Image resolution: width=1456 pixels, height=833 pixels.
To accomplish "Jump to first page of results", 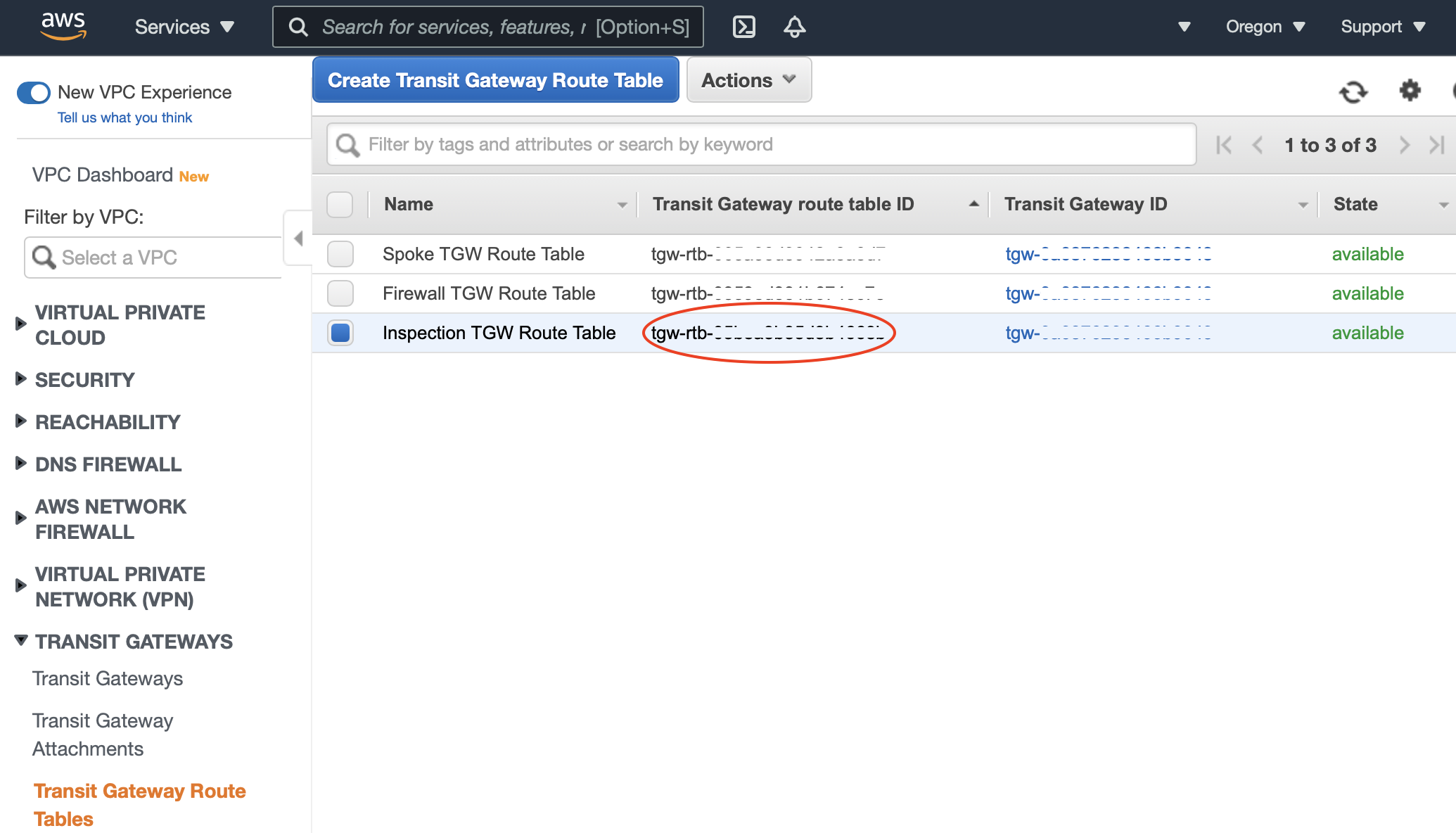I will 1224,145.
